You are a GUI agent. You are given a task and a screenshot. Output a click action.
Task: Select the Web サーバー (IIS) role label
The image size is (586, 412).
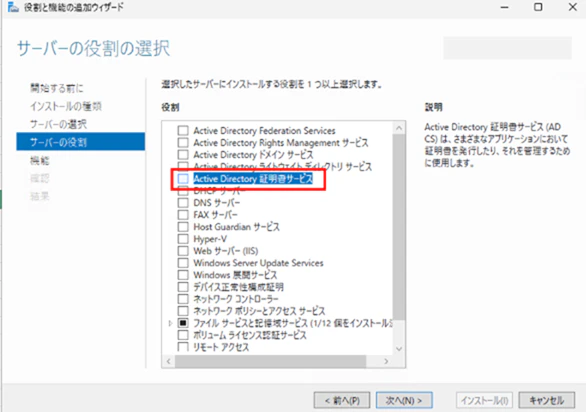226,251
